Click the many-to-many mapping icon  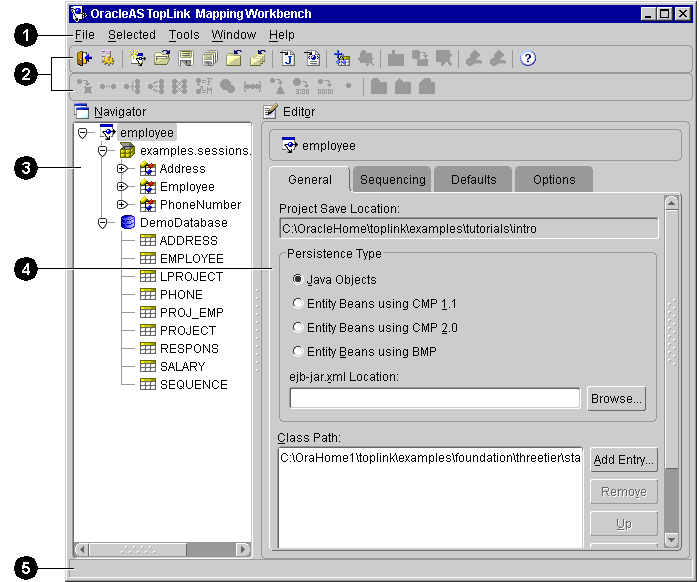(x=179, y=86)
